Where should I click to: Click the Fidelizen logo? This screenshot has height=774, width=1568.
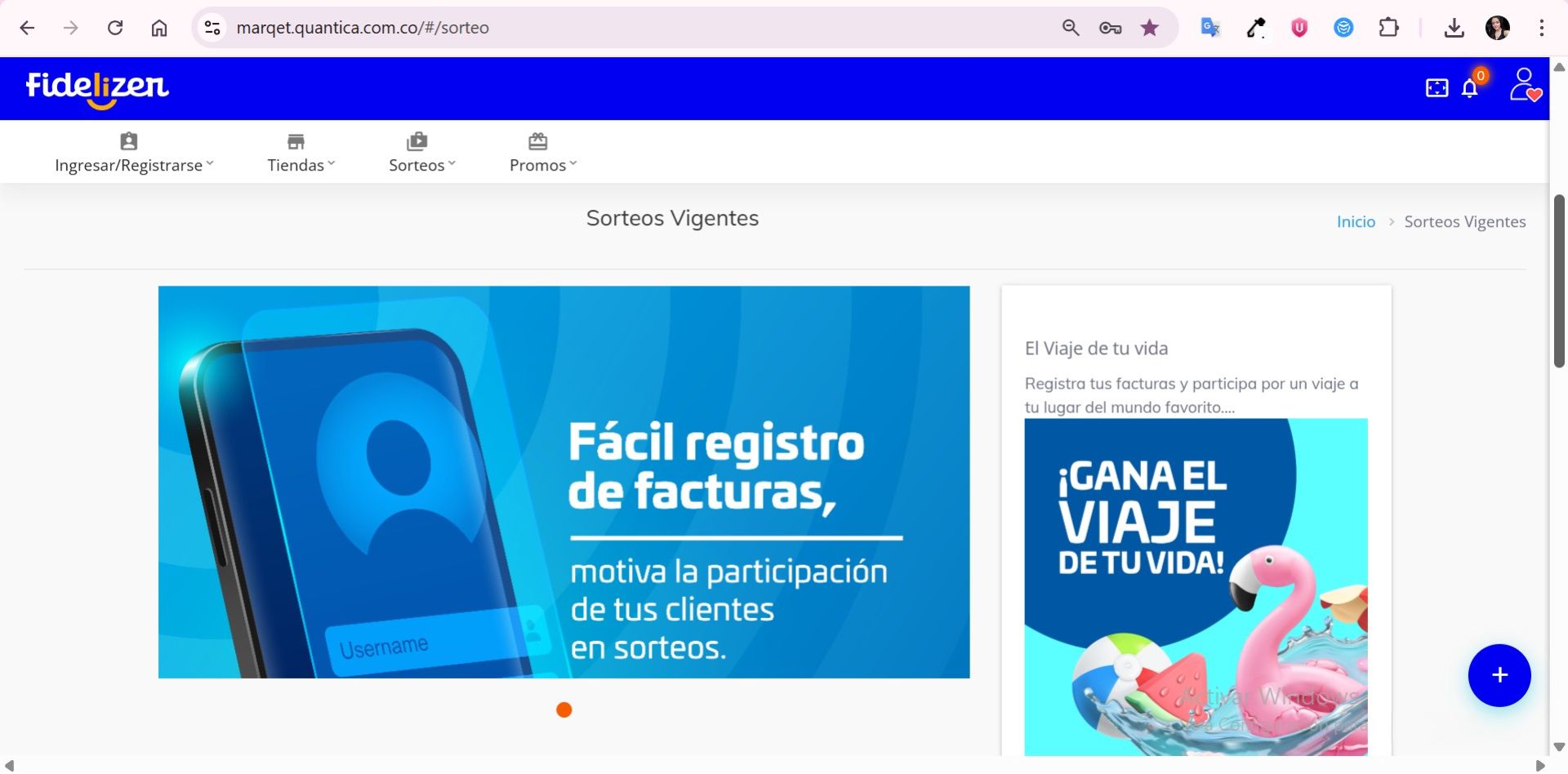(97, 88)
